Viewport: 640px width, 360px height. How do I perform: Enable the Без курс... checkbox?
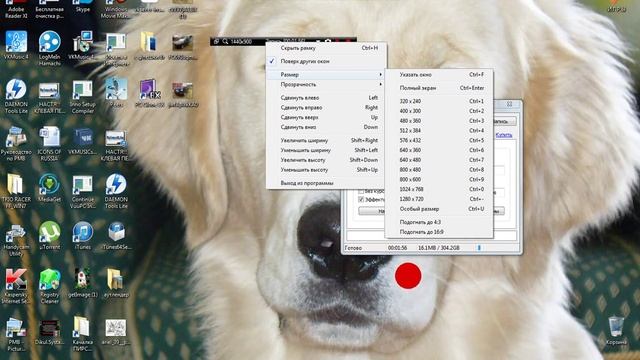click(361, 191)
